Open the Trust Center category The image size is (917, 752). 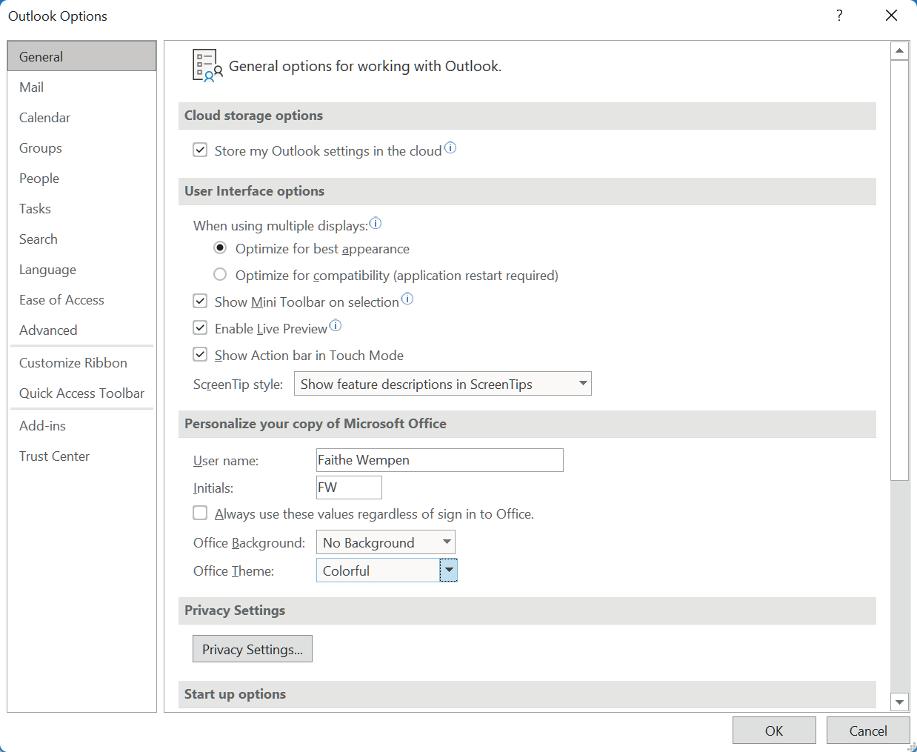coord(55,456)
